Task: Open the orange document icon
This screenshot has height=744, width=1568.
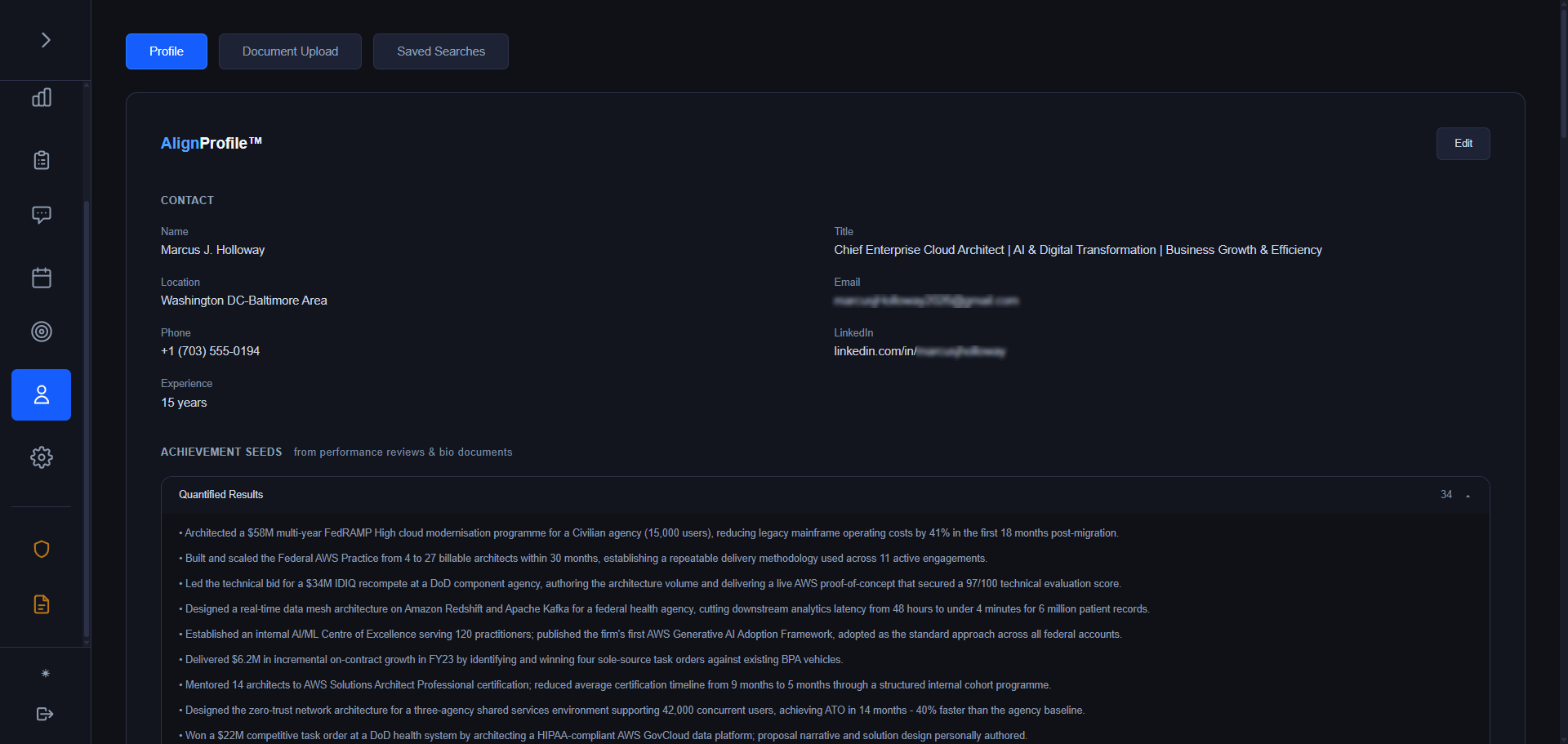Action: [x=42, y=604]
